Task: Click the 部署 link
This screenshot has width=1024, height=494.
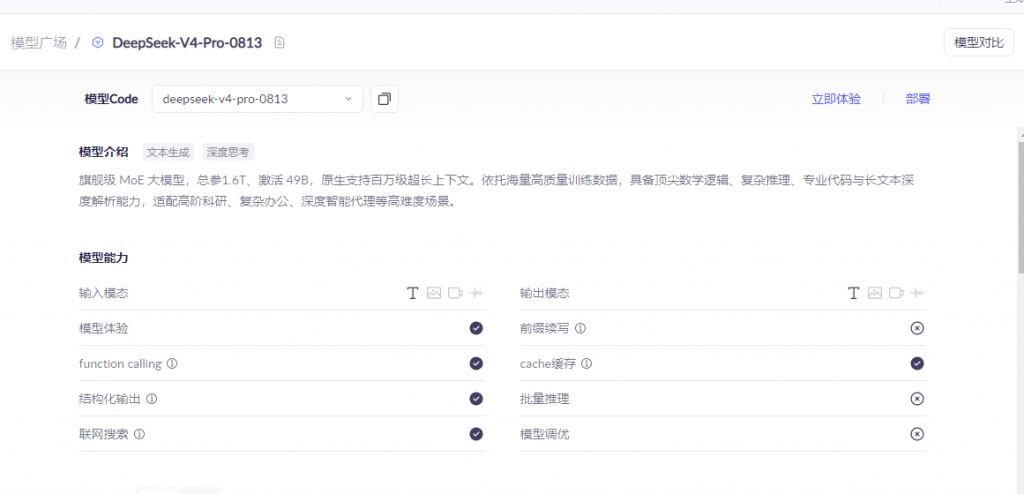Action: [918, 99]
